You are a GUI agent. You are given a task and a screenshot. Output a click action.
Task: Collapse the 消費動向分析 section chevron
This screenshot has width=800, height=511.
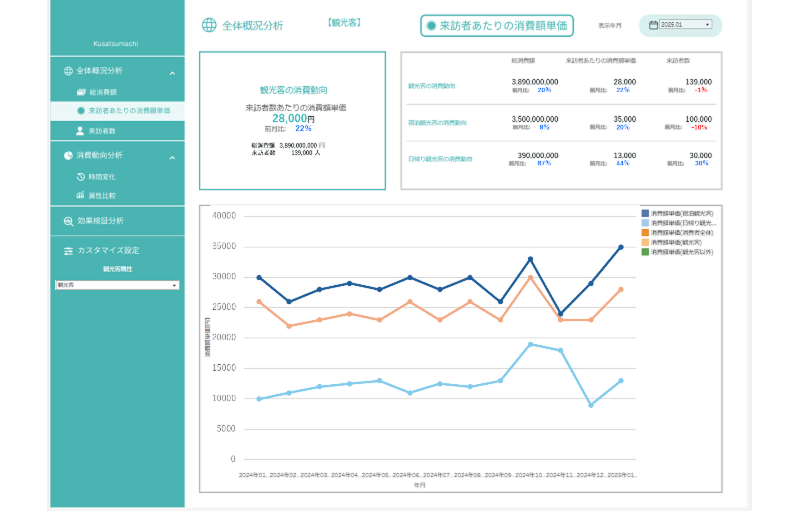coord(172,157)
